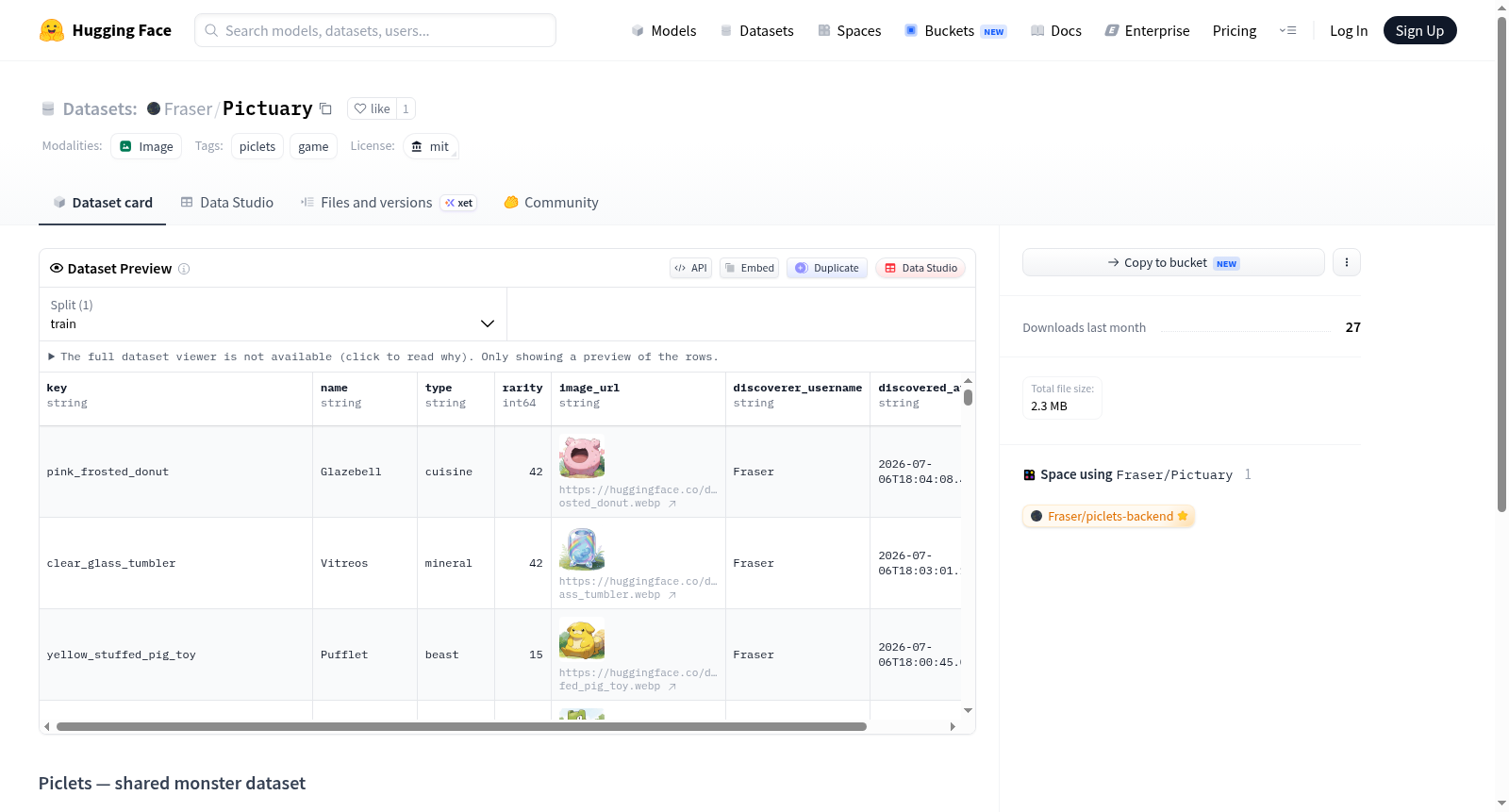Viewport: 1509px width, 812px height.
Task: Select the Vitreos name cell
Action: (365, 563)
